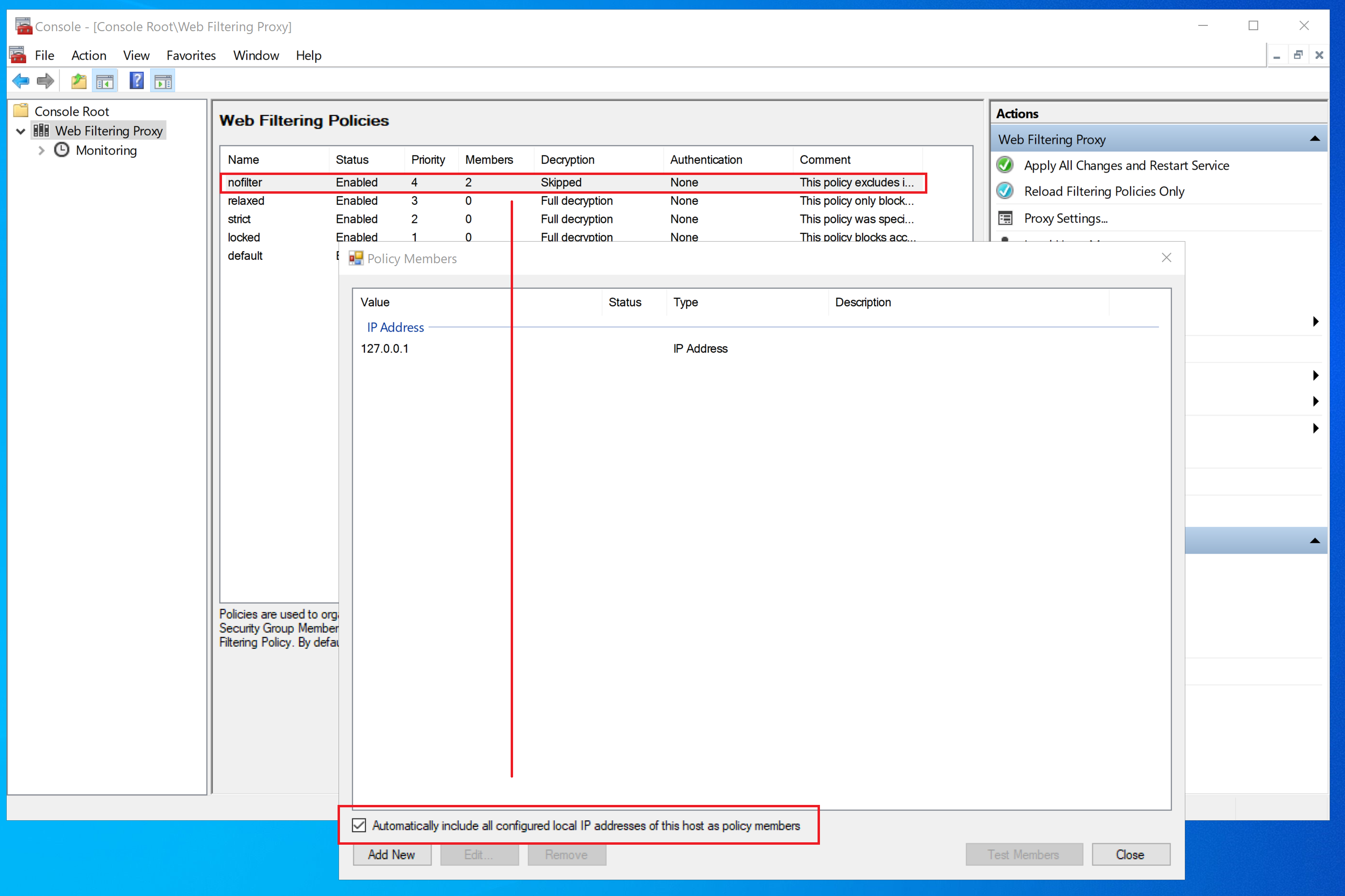This screenshot has width=1345, height=896.
Task: Select the locked policy row
Action: click(572, 236)
